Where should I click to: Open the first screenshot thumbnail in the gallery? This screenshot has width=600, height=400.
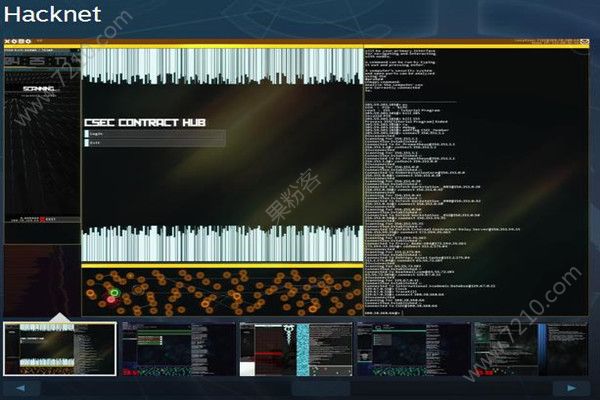click(61, 348)
